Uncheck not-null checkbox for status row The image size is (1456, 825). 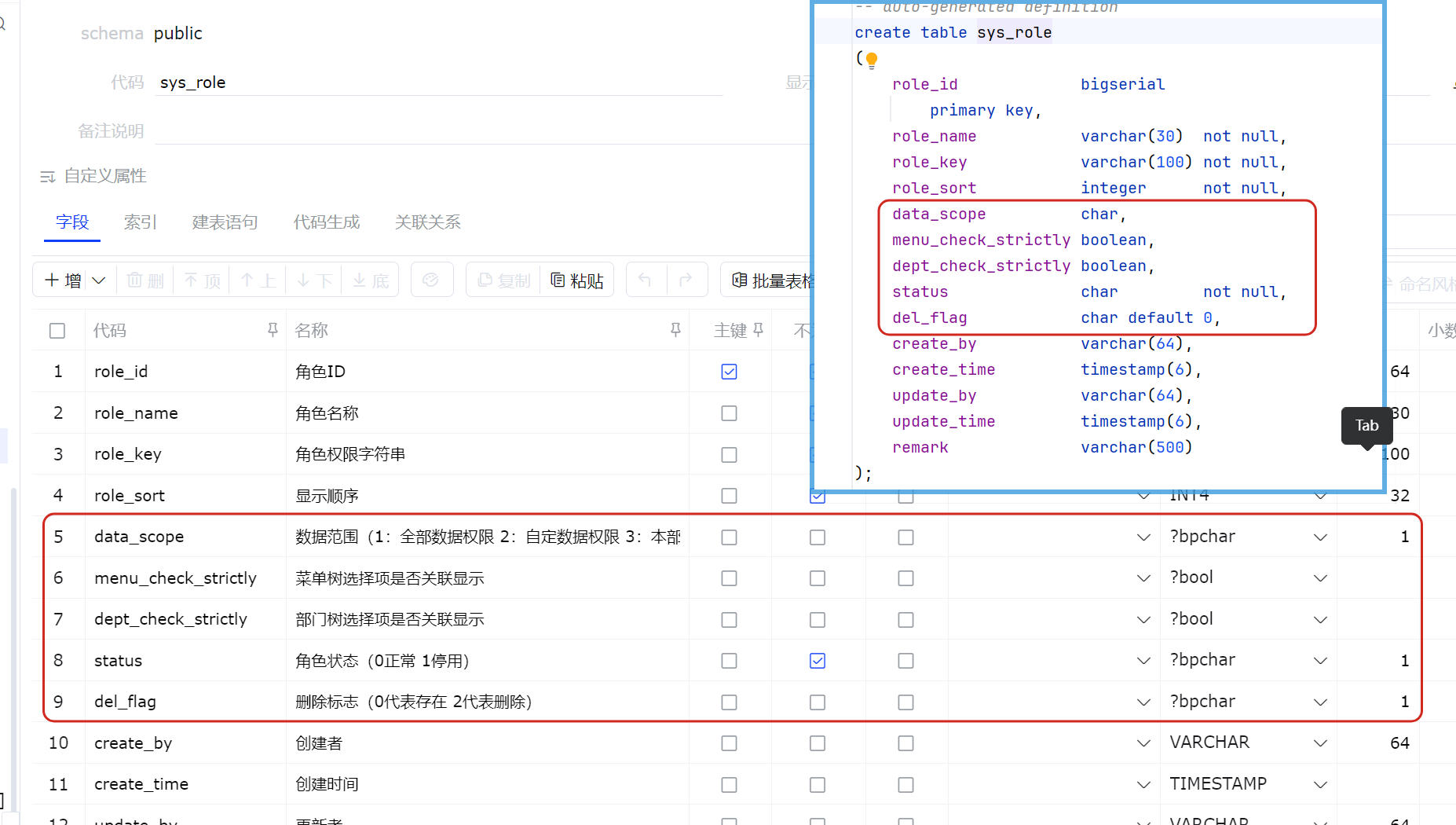point(818,661)
